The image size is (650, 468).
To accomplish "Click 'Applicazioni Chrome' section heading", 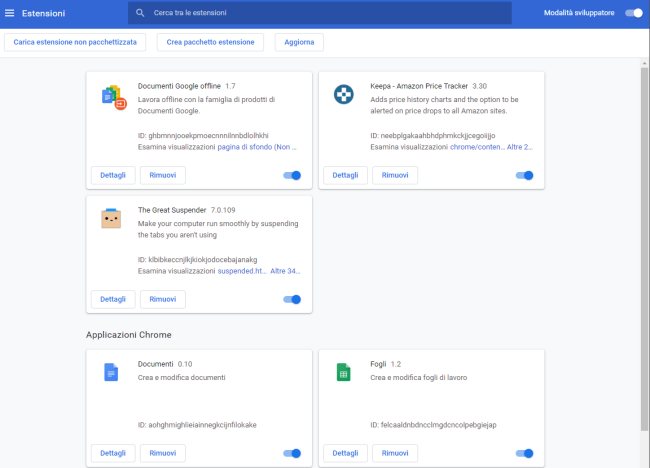I will (x=129, y=335).
